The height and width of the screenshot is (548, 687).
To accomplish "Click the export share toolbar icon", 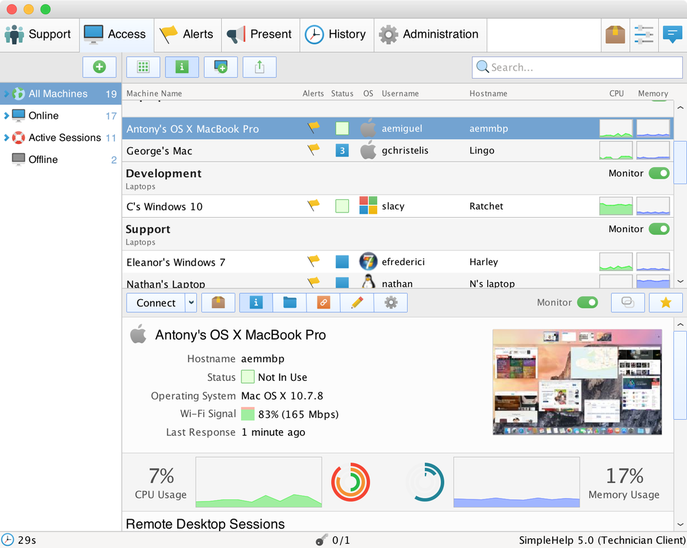I will [x=259, y=67].
